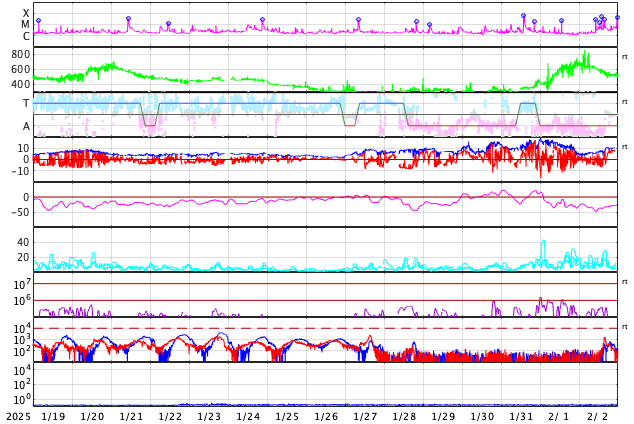Click the 800 tick label on green plot
The height and width of the screenshot is (424, 634).
[20, 55]
